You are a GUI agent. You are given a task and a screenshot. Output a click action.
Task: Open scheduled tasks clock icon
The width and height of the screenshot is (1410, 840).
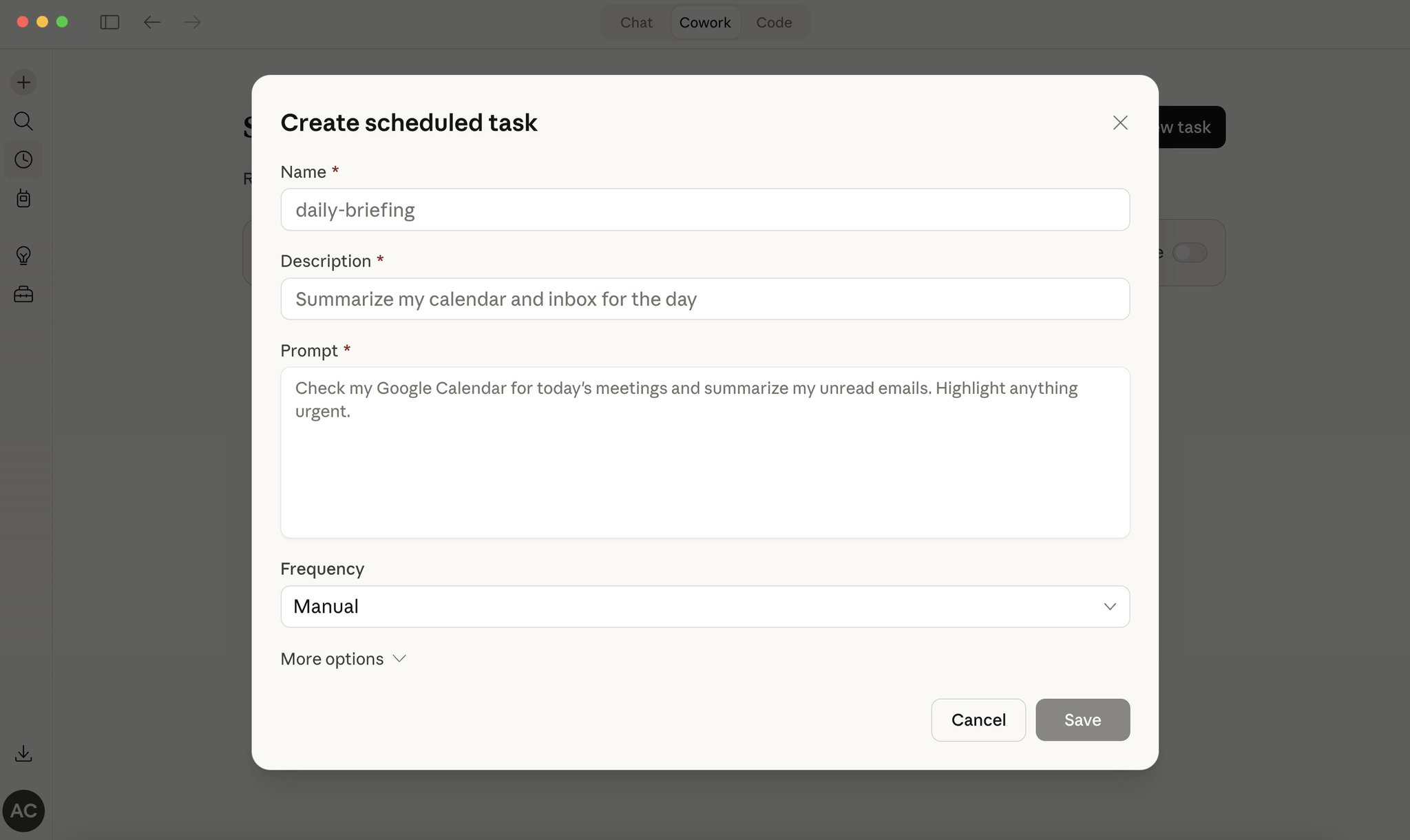point(23,160)
